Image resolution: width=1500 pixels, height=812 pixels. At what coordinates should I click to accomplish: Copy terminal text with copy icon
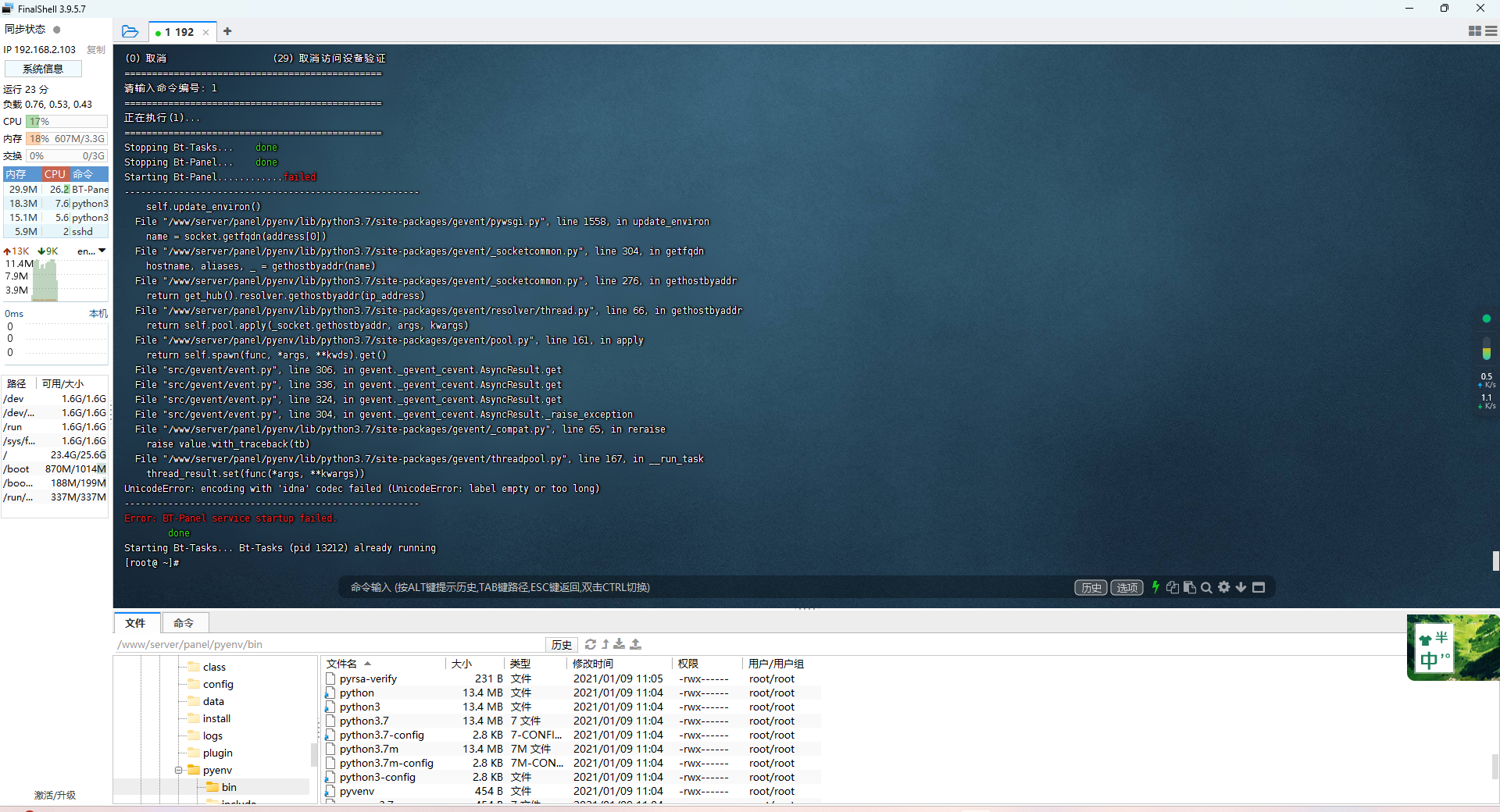[1173, 587]
